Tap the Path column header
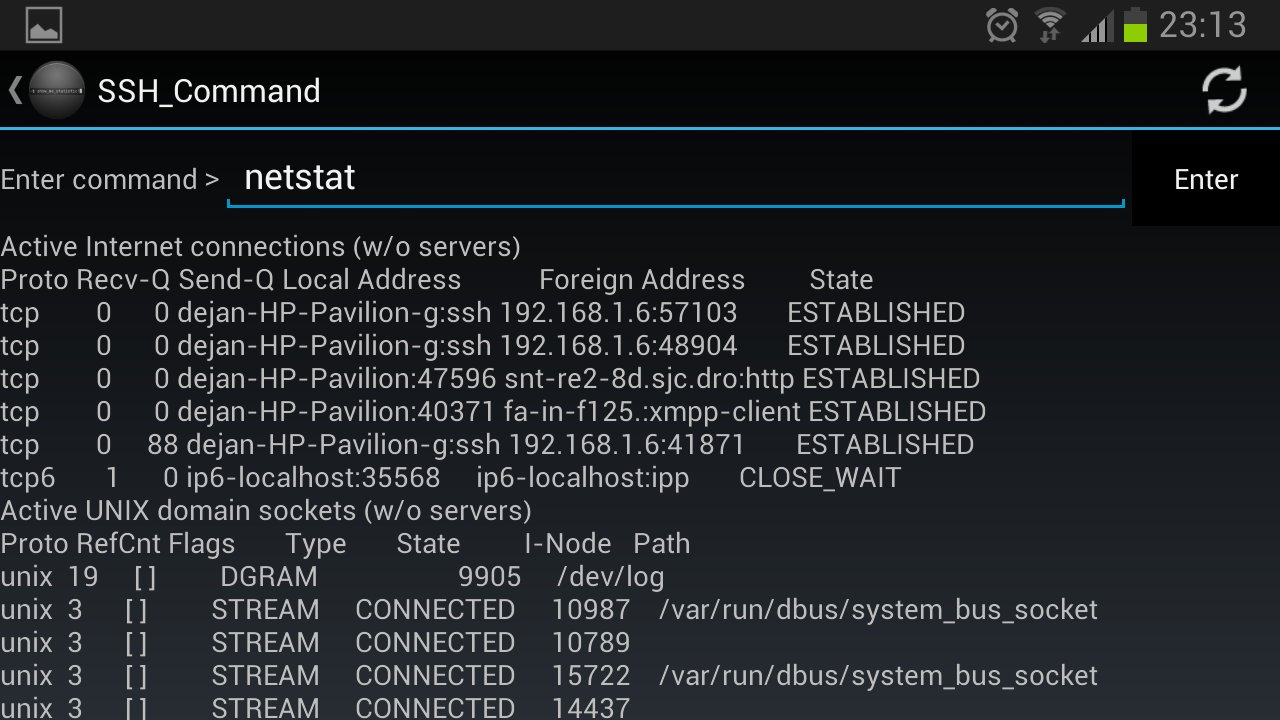 click(662, 544)
